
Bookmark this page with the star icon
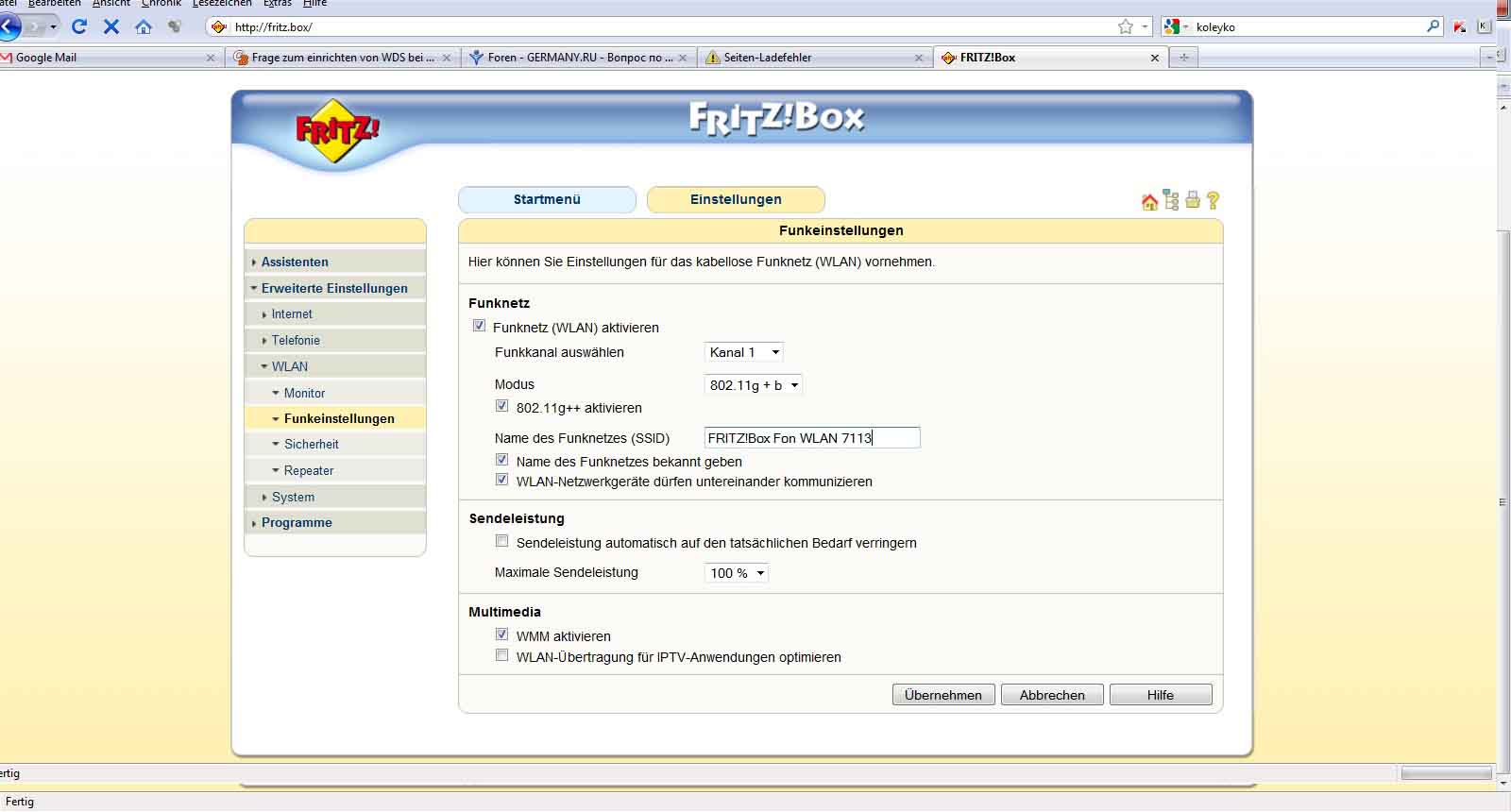click(x=1126, y=26)
